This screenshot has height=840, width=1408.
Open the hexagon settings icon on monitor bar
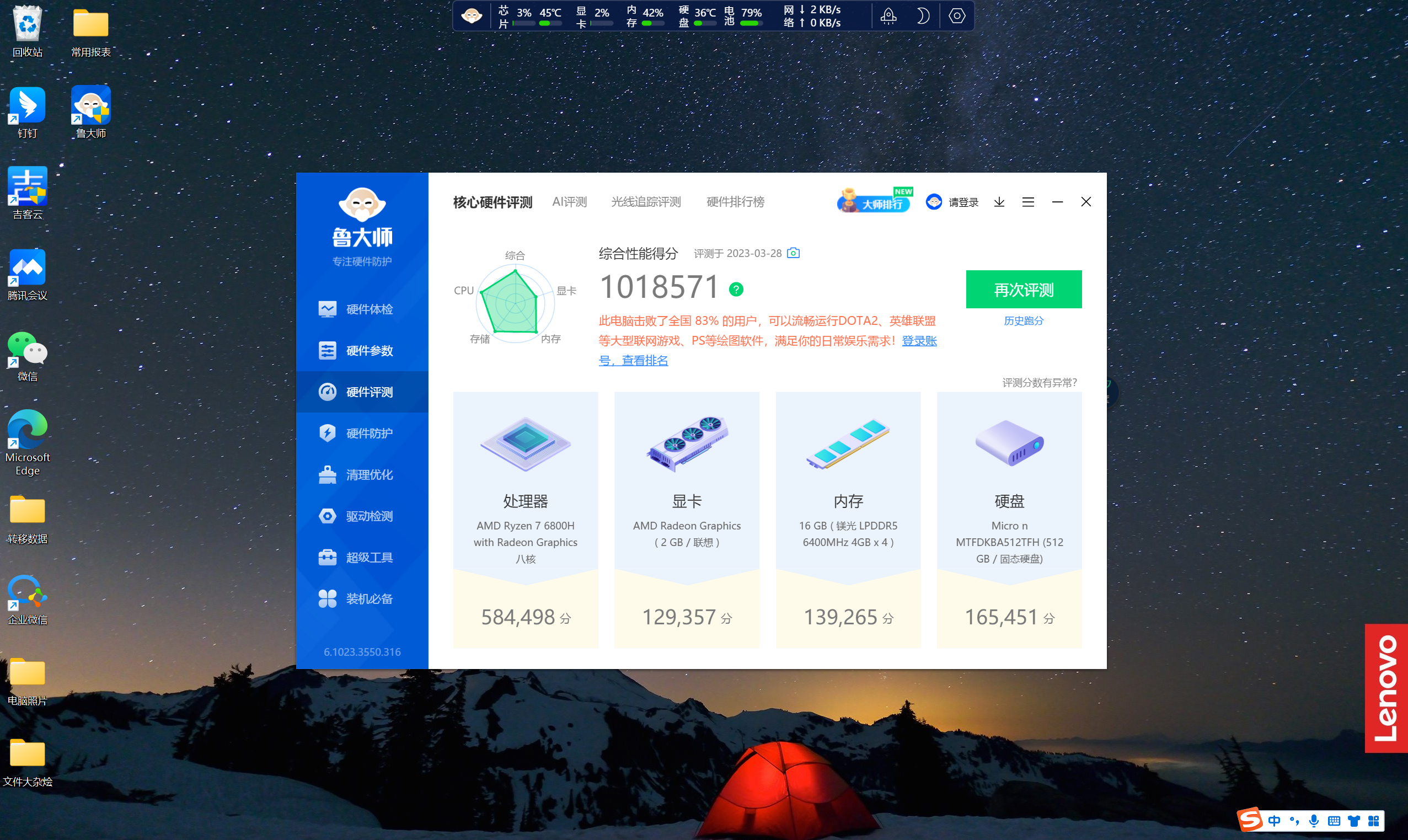pyautogui.click(x=957, y=15)
